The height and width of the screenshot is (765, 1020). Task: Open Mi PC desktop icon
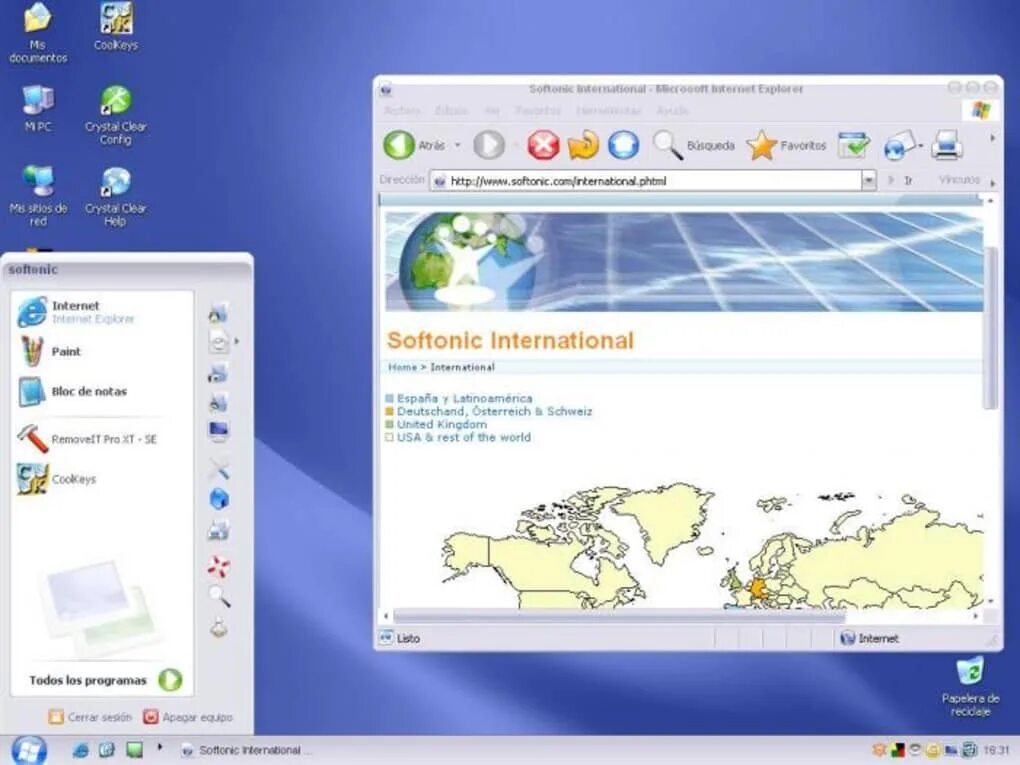tap(38, 108)
